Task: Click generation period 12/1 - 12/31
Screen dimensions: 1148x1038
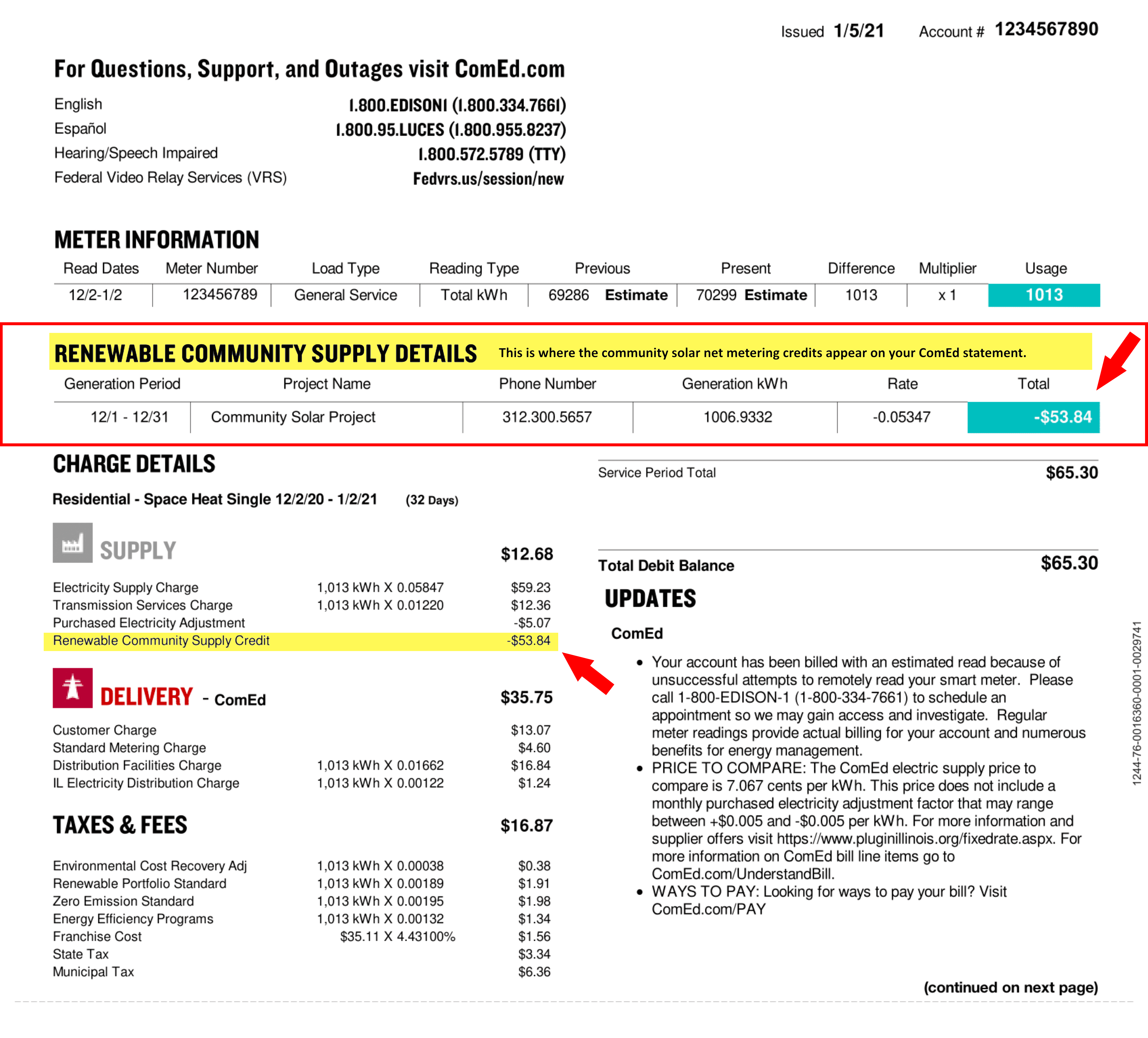Action: point(129,417)
